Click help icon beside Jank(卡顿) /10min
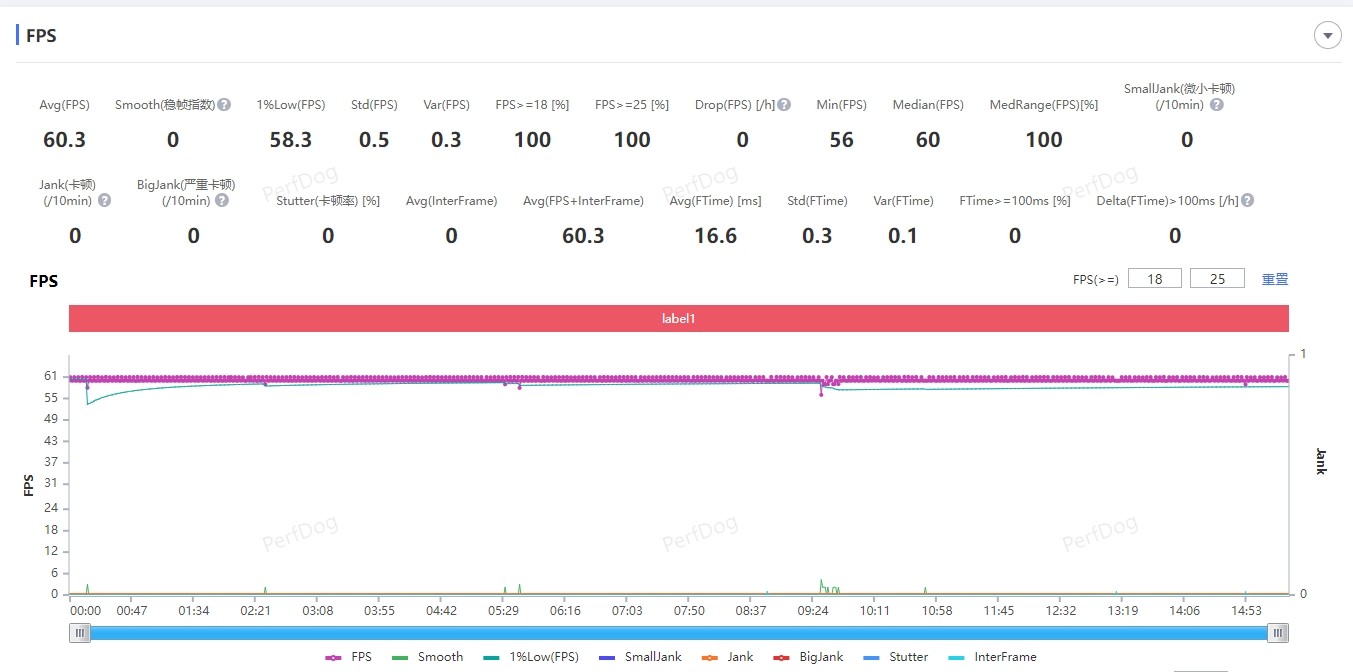 click(104, 201)
